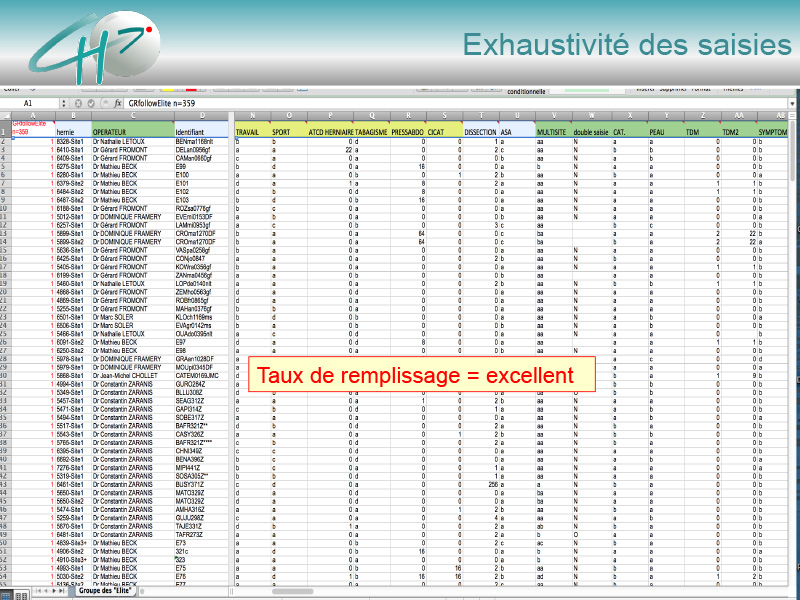Click the DISSECTION header cell
The height and width of the screenshot is (600, 800).
point(481,129)
